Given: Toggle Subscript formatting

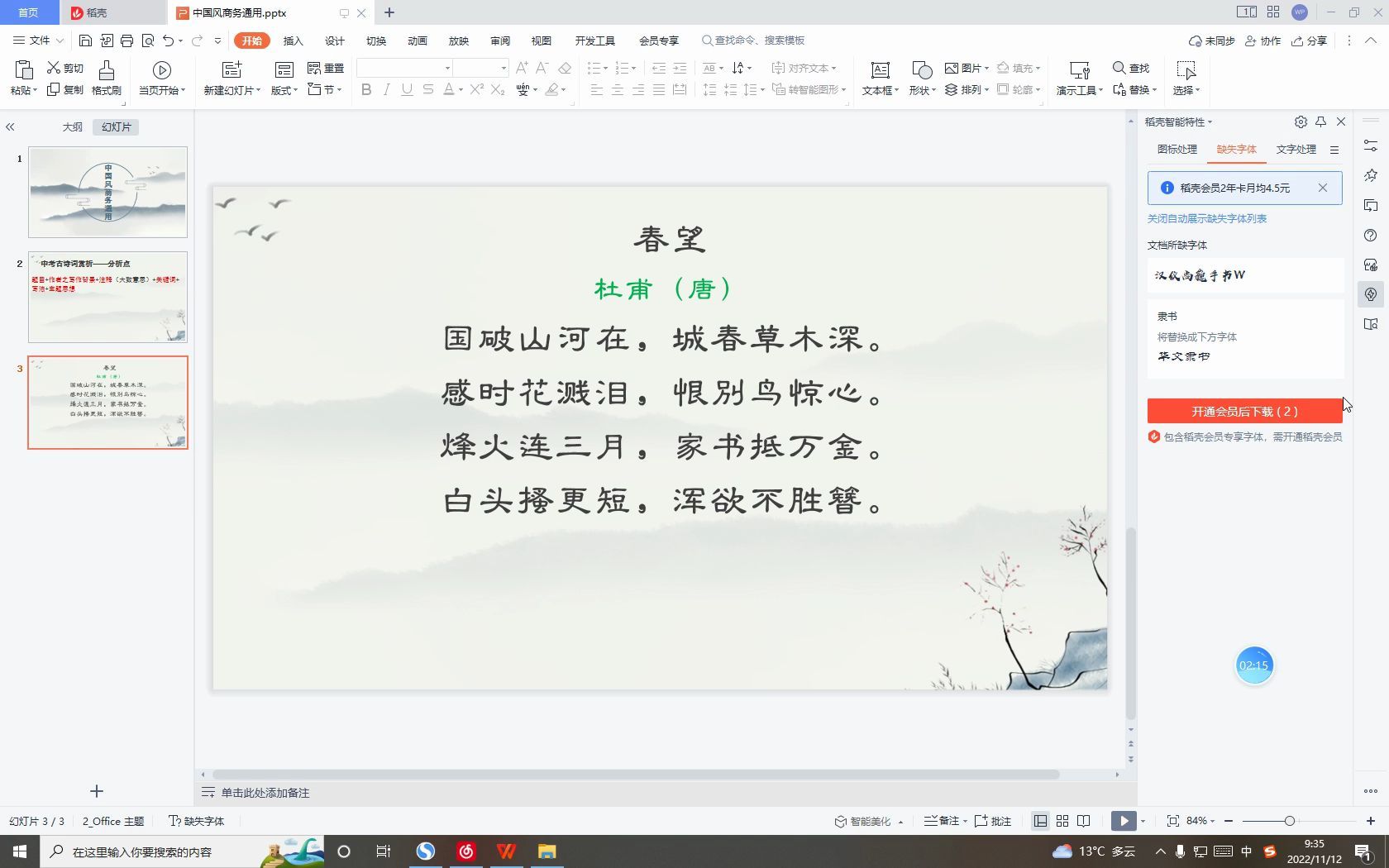Looking at the screenshot, I should (x=498, y=89).
